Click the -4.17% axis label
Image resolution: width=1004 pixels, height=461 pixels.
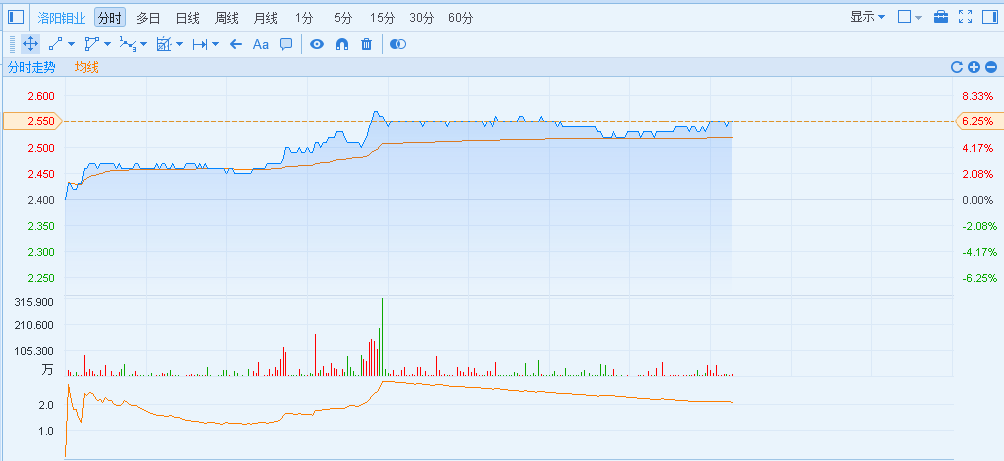(980, 252)
